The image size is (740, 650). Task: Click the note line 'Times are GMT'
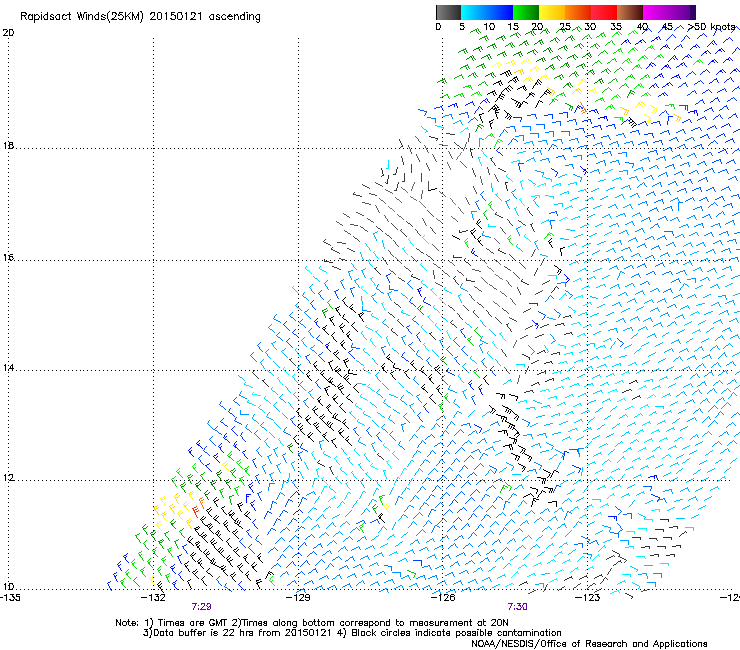click(193, 623)
